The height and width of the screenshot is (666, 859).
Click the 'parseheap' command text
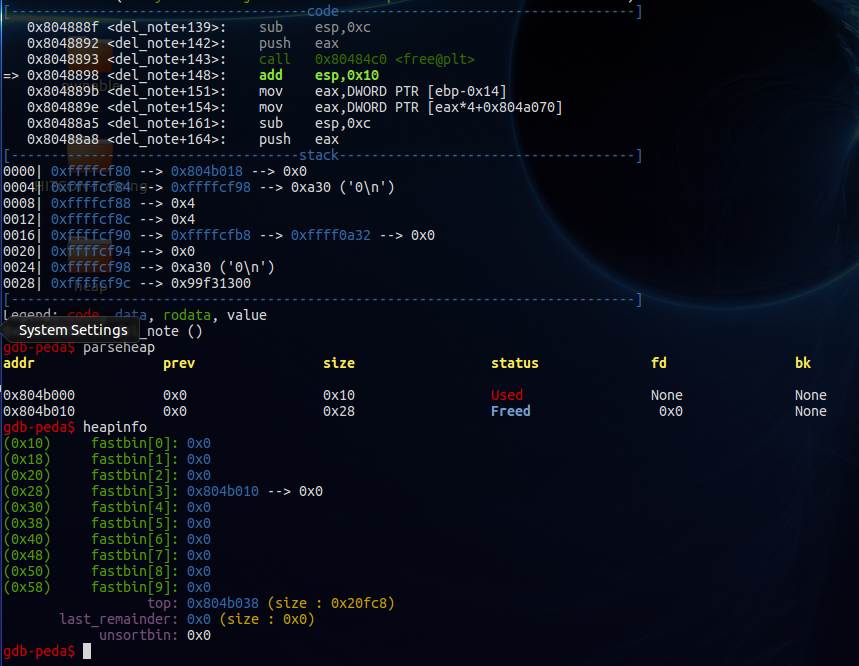[x=119, y=347]
